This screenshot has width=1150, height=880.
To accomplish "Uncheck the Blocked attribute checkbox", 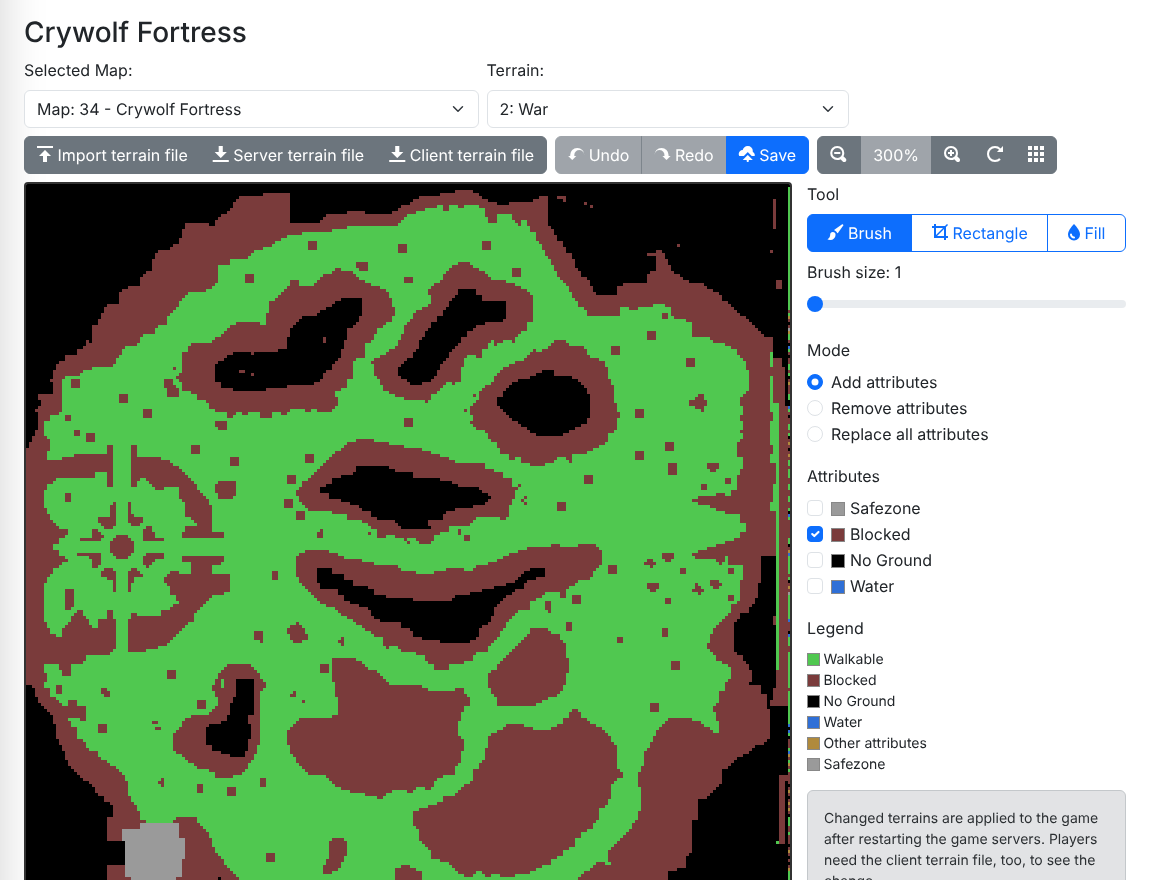I will coord(815,534).
